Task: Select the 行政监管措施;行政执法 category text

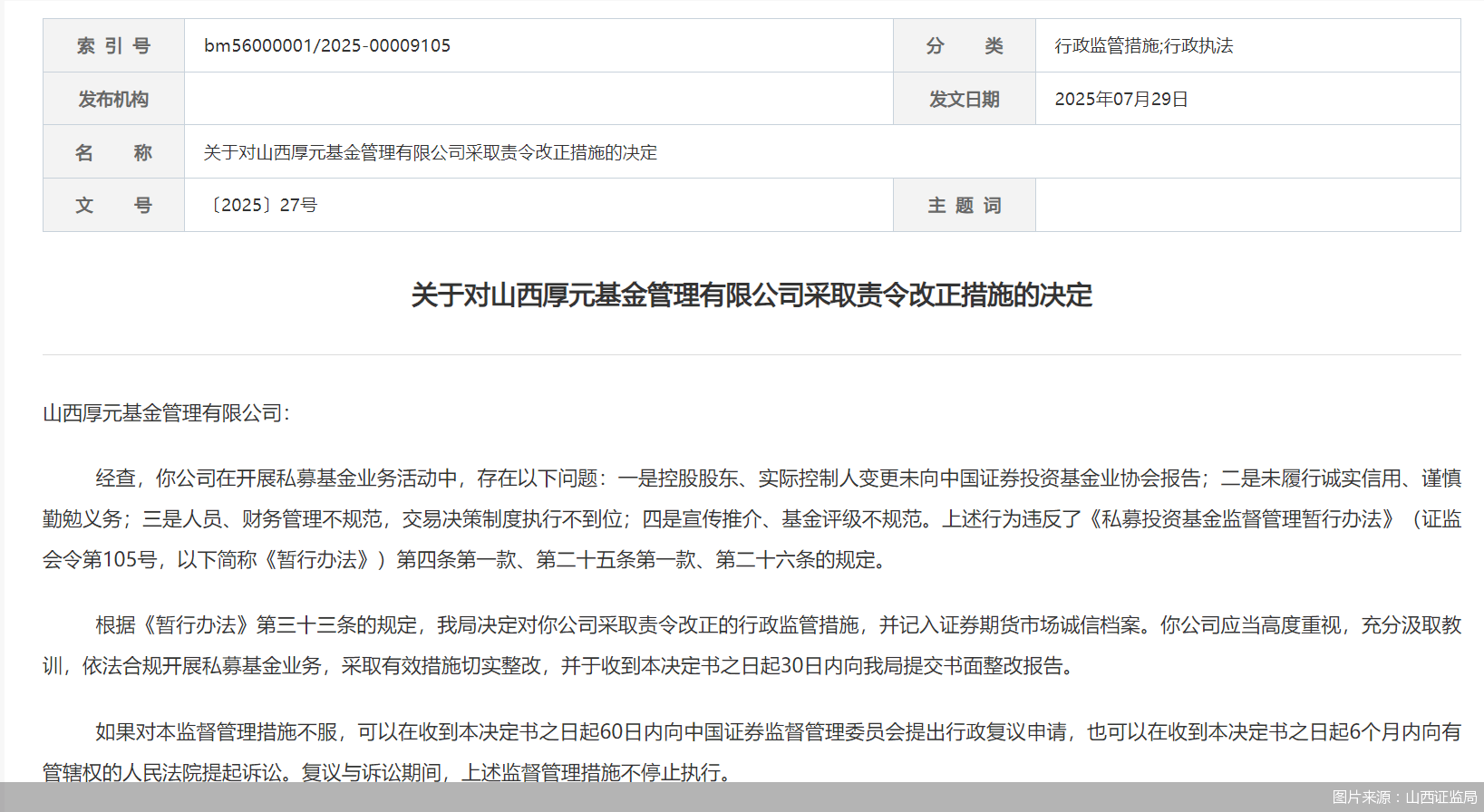Action: (1143, 46)
